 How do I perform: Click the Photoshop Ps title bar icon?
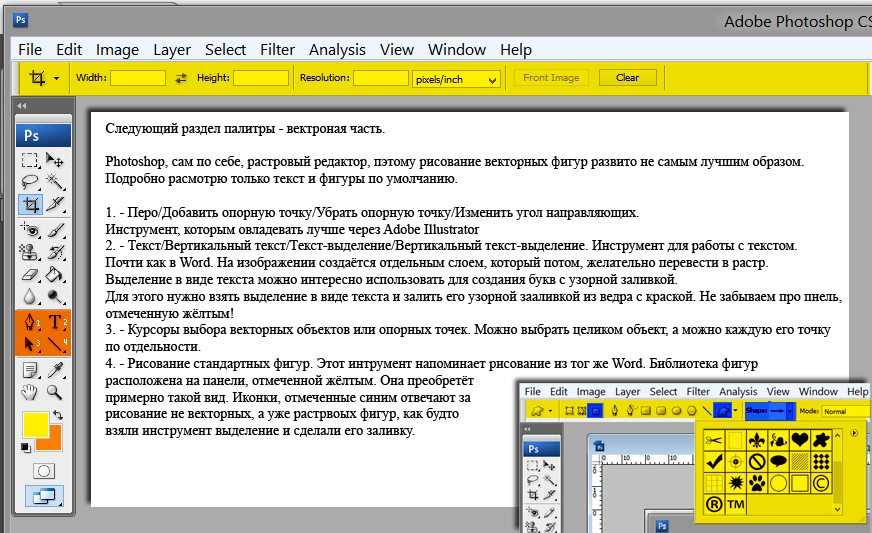coord(21,21)
